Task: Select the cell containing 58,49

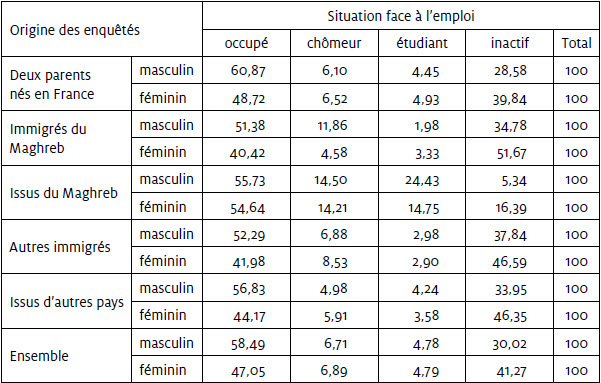Action: pos(248,344)
